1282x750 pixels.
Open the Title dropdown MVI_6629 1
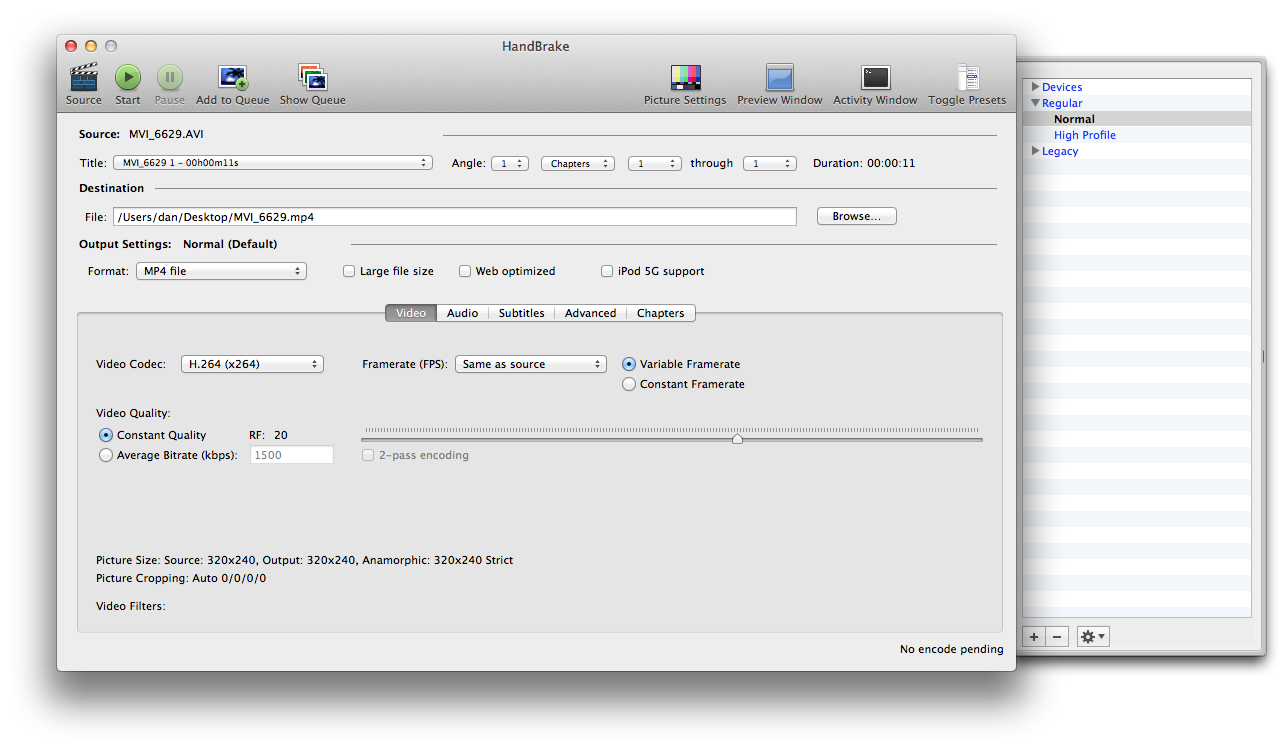click(271, 163)
